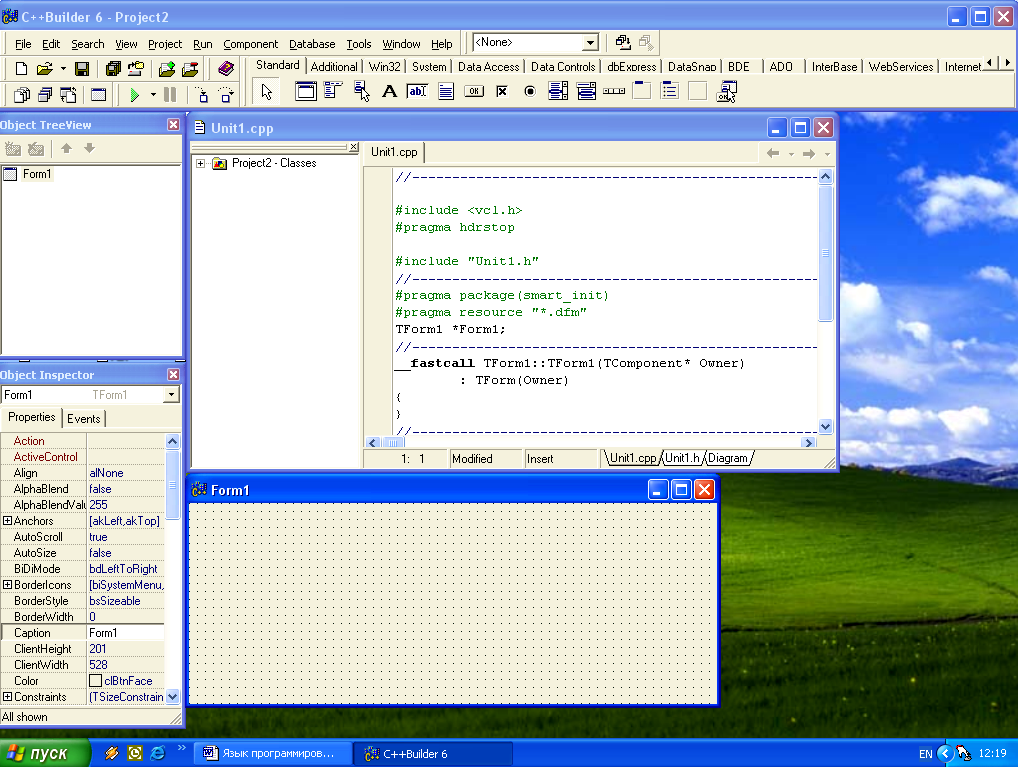Click Remove file from project icon

190,69
